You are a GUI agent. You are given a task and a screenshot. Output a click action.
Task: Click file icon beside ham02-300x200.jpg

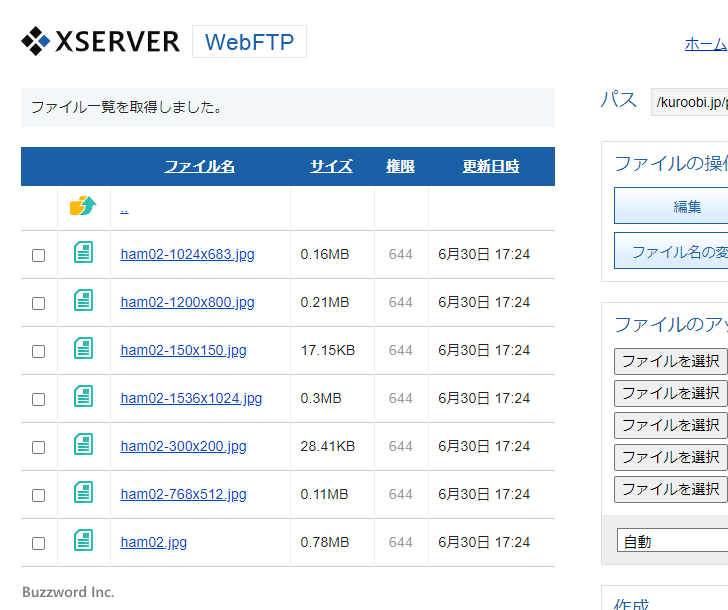tap(84, 445)
